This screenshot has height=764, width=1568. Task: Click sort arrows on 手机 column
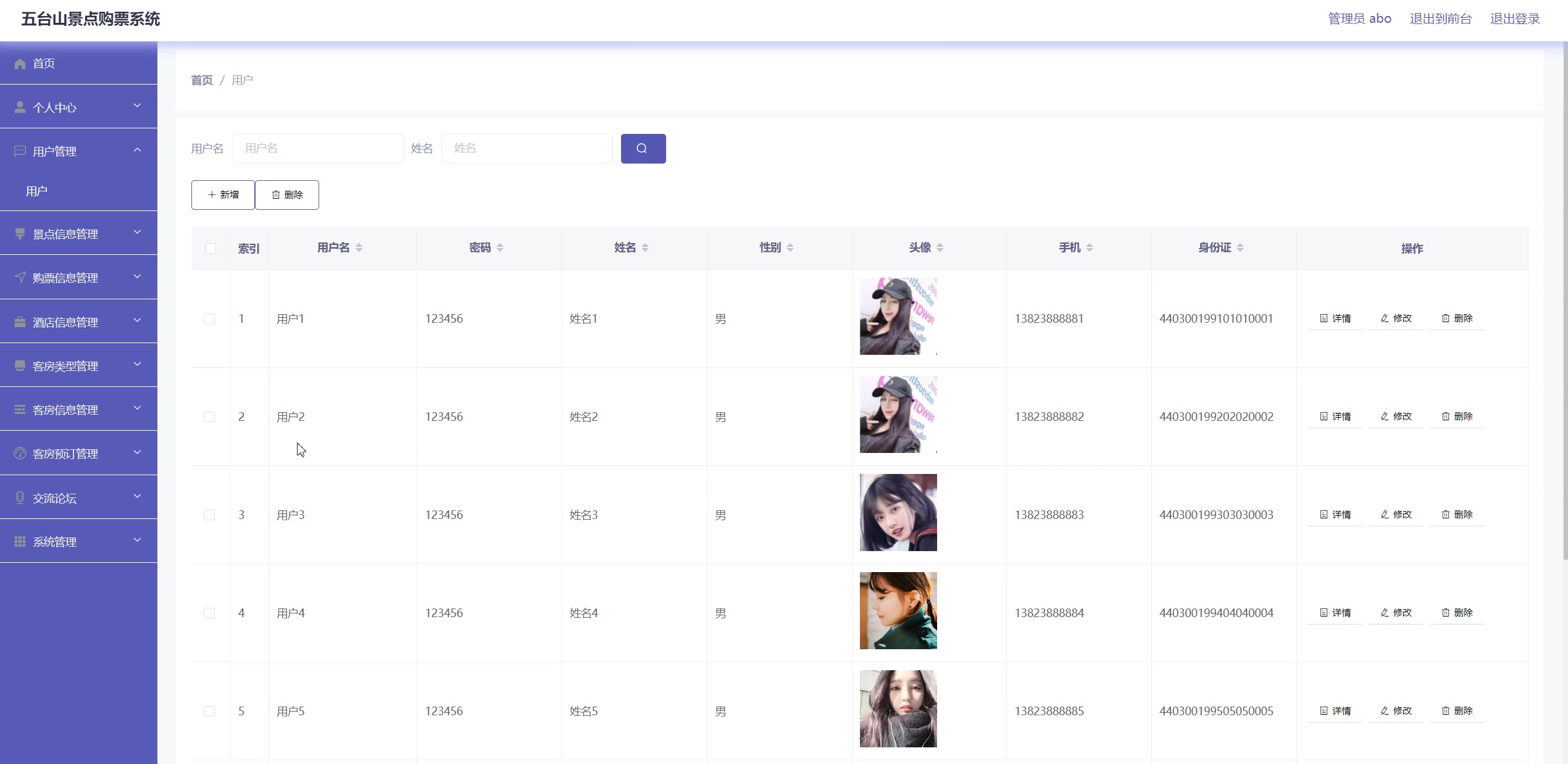pyautogui.click(x=1090, y=247)
